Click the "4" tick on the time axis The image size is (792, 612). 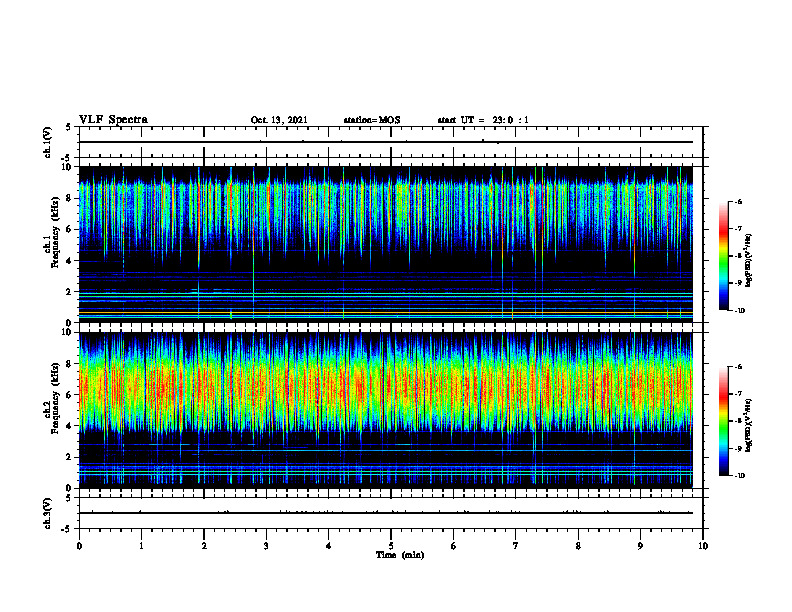[329, 546]
